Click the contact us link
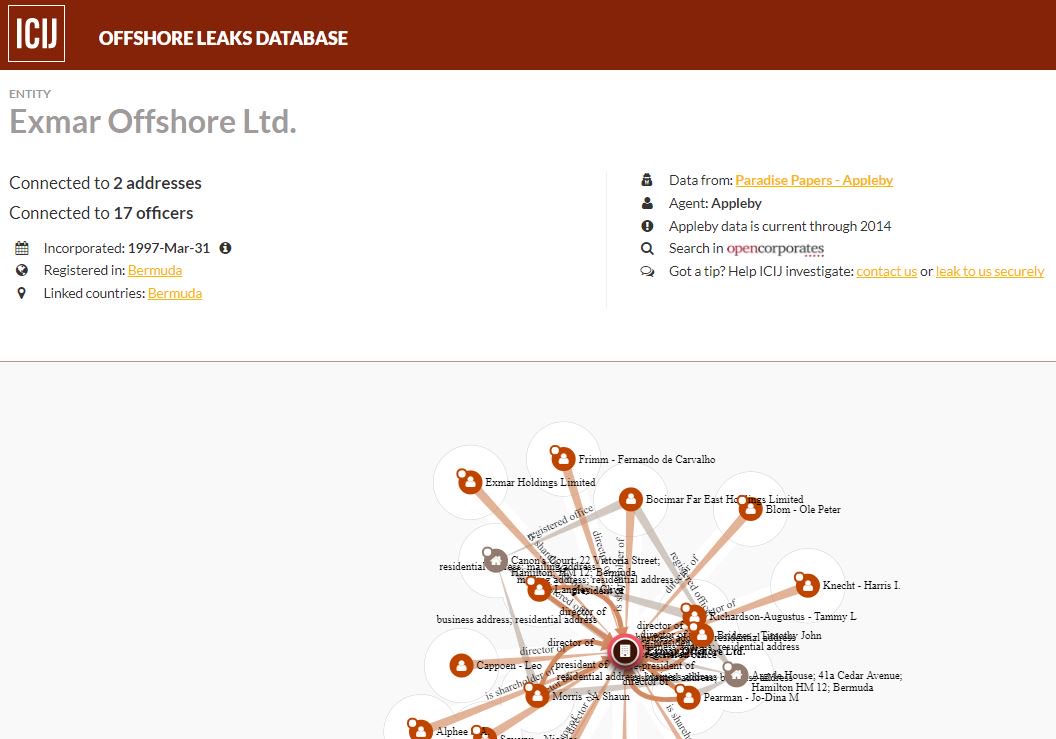 pos(886,271)
